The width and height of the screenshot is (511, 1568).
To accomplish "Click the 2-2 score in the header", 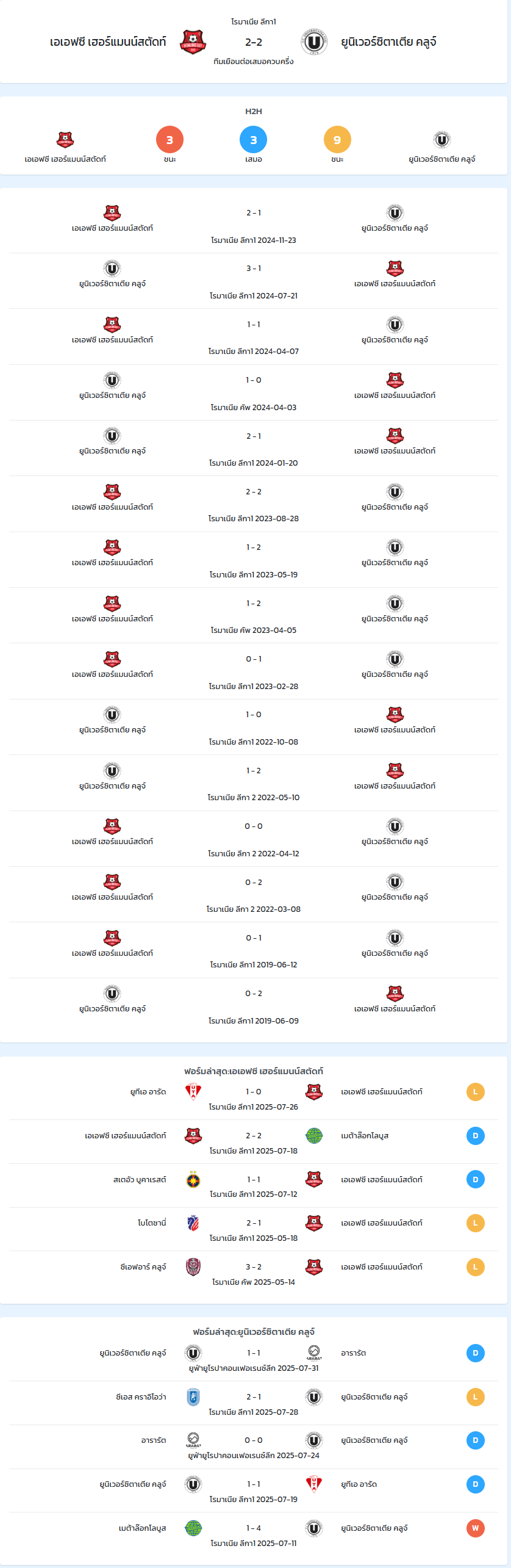I will click(254, 42).
